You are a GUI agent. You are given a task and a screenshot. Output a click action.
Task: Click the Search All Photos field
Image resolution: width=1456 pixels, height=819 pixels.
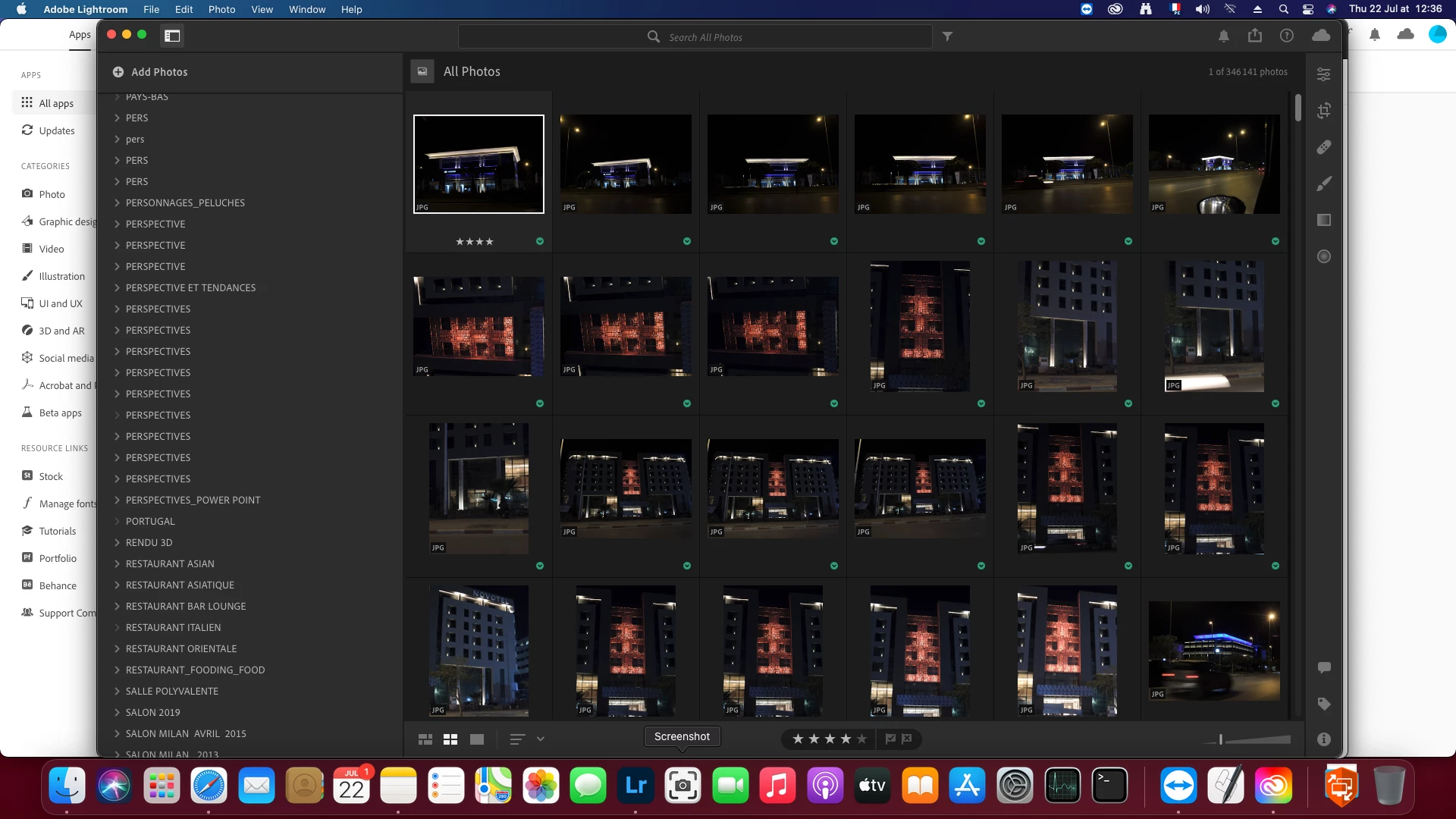[705, 37]
